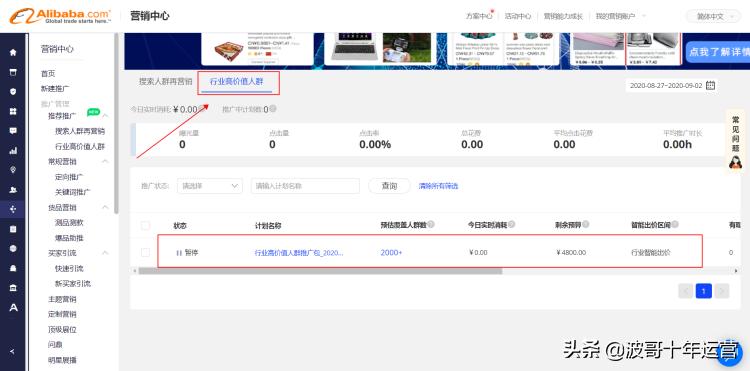Tick the select-all checkbox in the table header
Screen dimensions: 750x371
coord(145,226)
